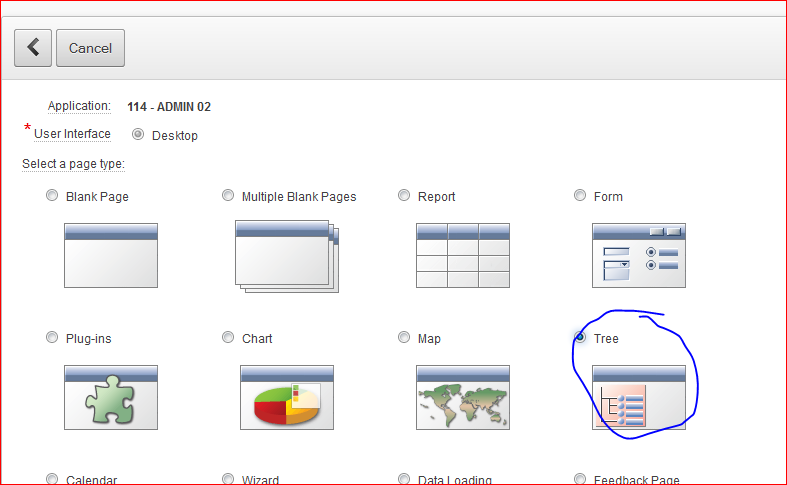Viewport: 787px width, 485px height.
Task: Click the Blank Page thumbnail icon
Action: 111,256
